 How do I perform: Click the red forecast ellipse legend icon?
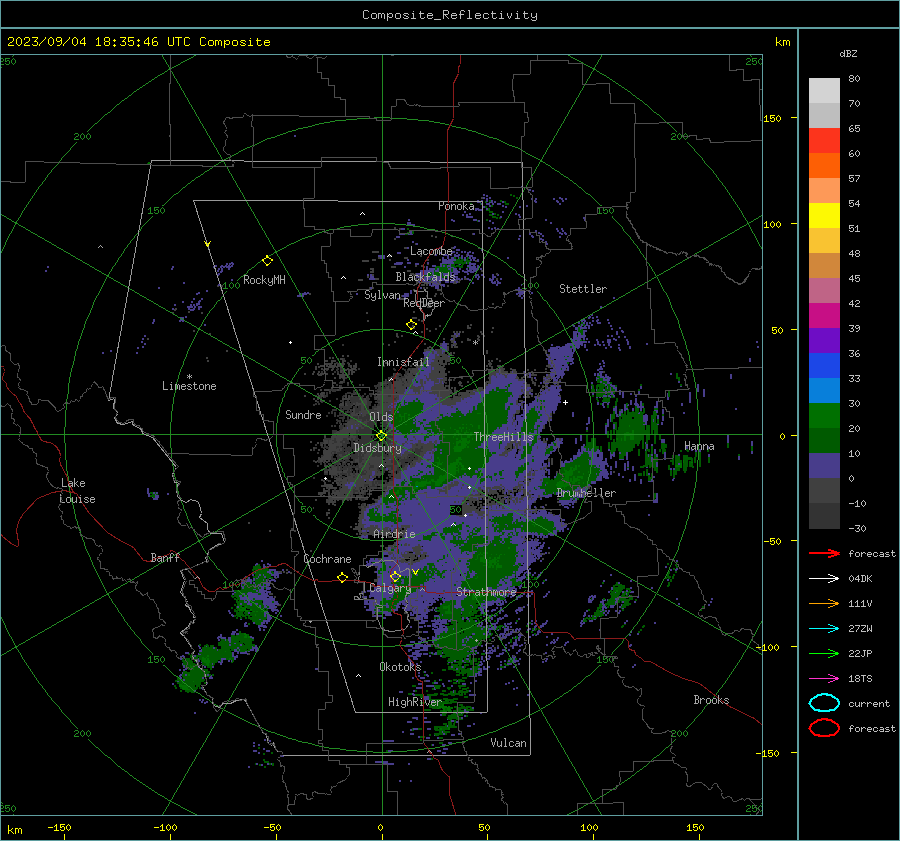[824, 728]
